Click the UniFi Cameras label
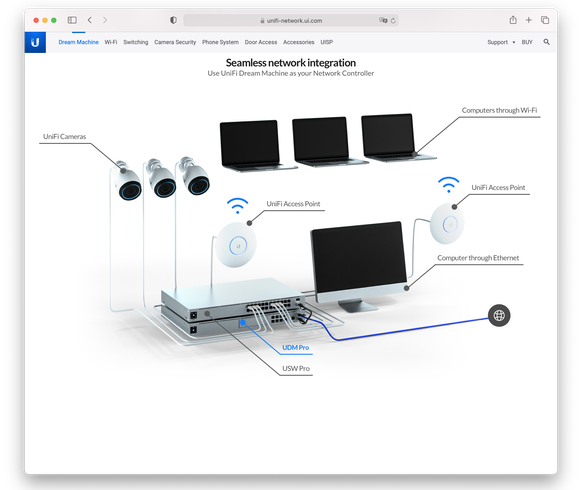Image resolution: width=582 pixels, height=490 pixels. pyautogui.click(x=64, y=137)
